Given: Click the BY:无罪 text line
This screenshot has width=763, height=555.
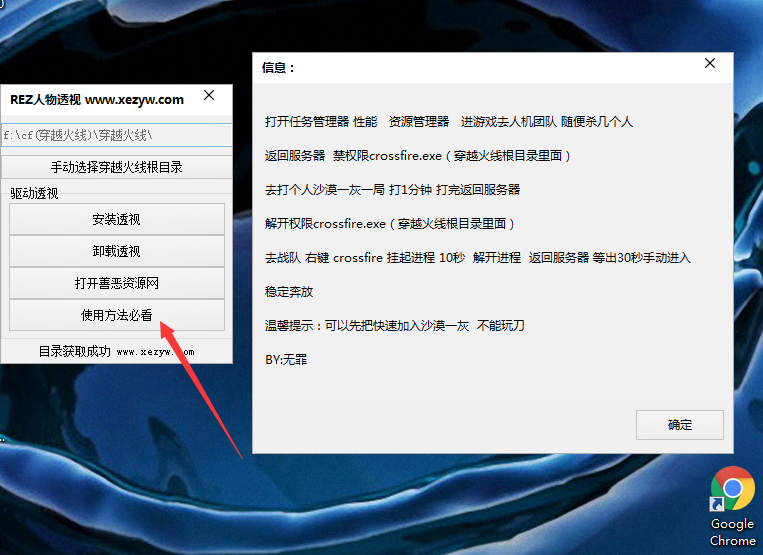Looking at the screenshot, I should 286,358.
